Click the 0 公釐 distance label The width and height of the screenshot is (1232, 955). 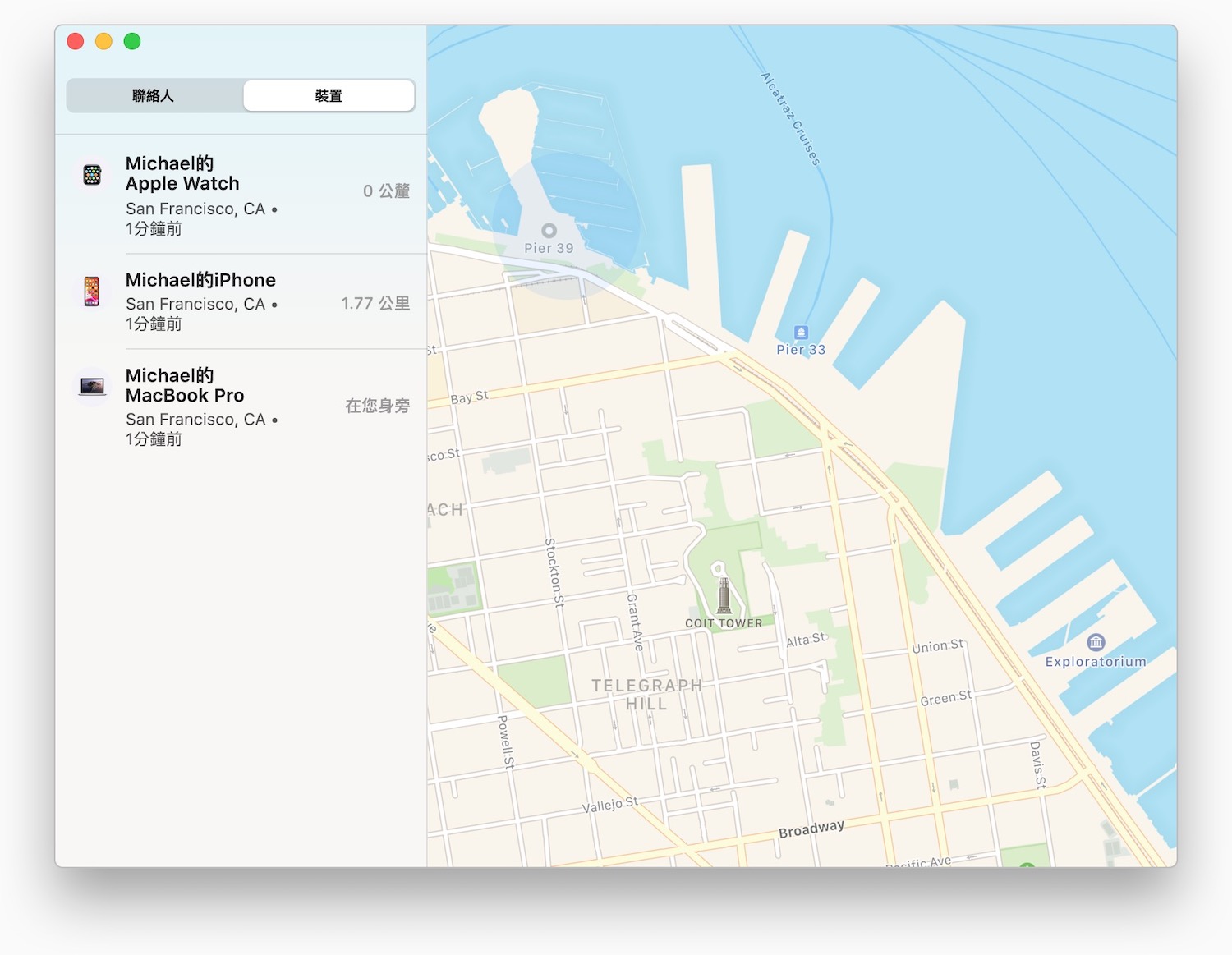[386, 191]
